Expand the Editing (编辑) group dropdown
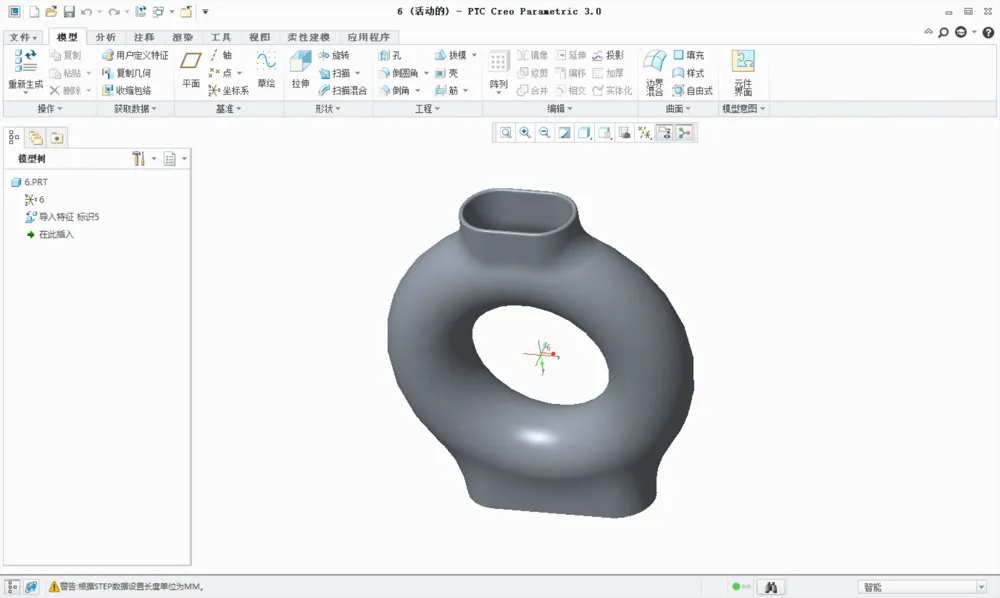 pos(560,109)
